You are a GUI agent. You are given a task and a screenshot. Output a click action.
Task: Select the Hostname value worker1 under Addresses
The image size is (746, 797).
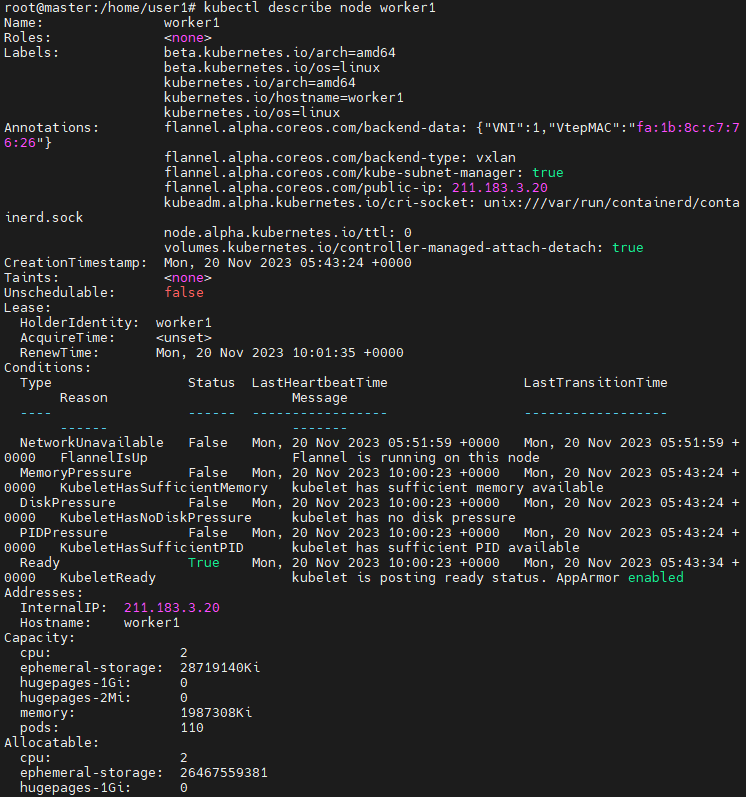coord(151,622)
